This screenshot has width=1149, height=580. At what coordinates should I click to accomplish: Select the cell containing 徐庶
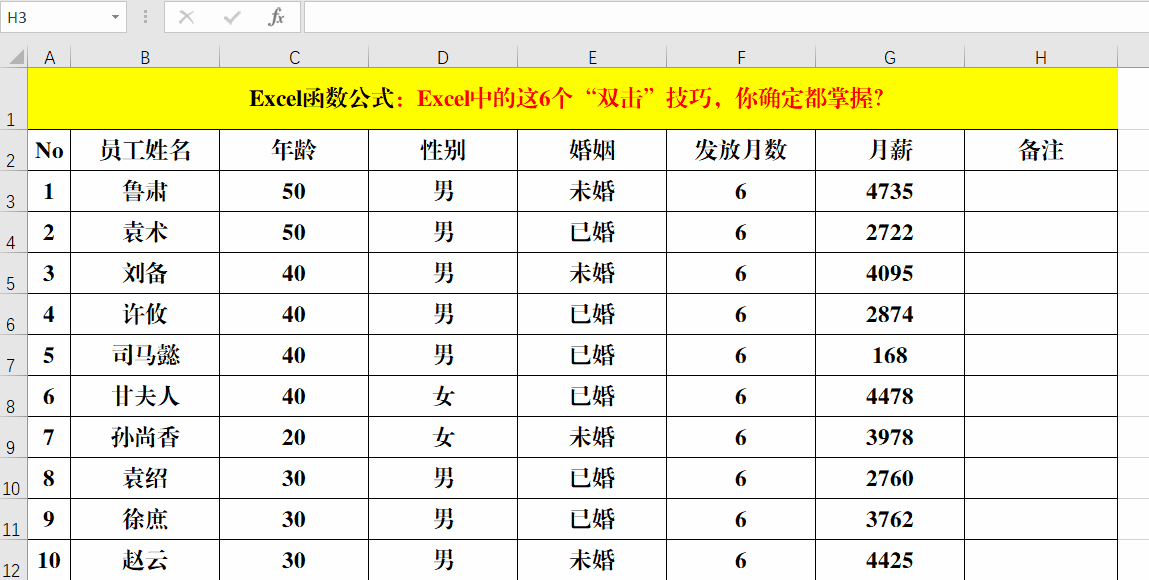[x=145, y=520]
